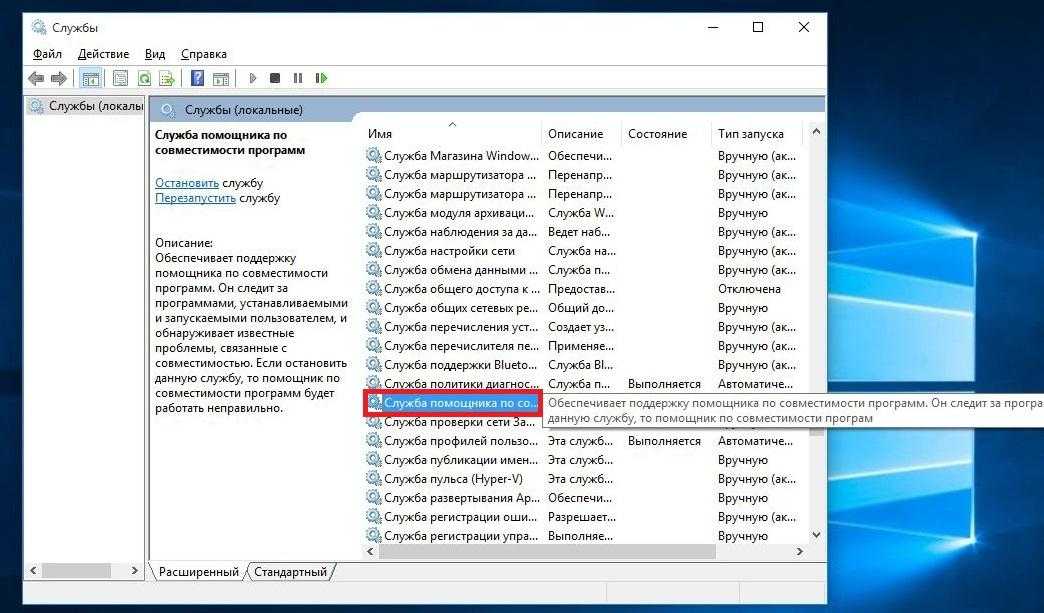Click the Refresh toolbar icon
Viewport: 1044px width, 613px height.
[145, 78]
